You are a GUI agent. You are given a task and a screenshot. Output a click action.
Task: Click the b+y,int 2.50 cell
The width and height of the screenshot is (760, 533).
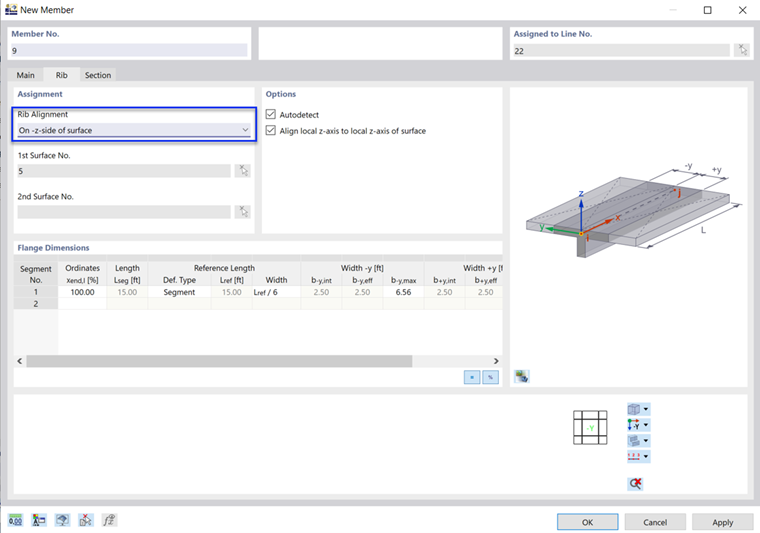coord(444,292)
